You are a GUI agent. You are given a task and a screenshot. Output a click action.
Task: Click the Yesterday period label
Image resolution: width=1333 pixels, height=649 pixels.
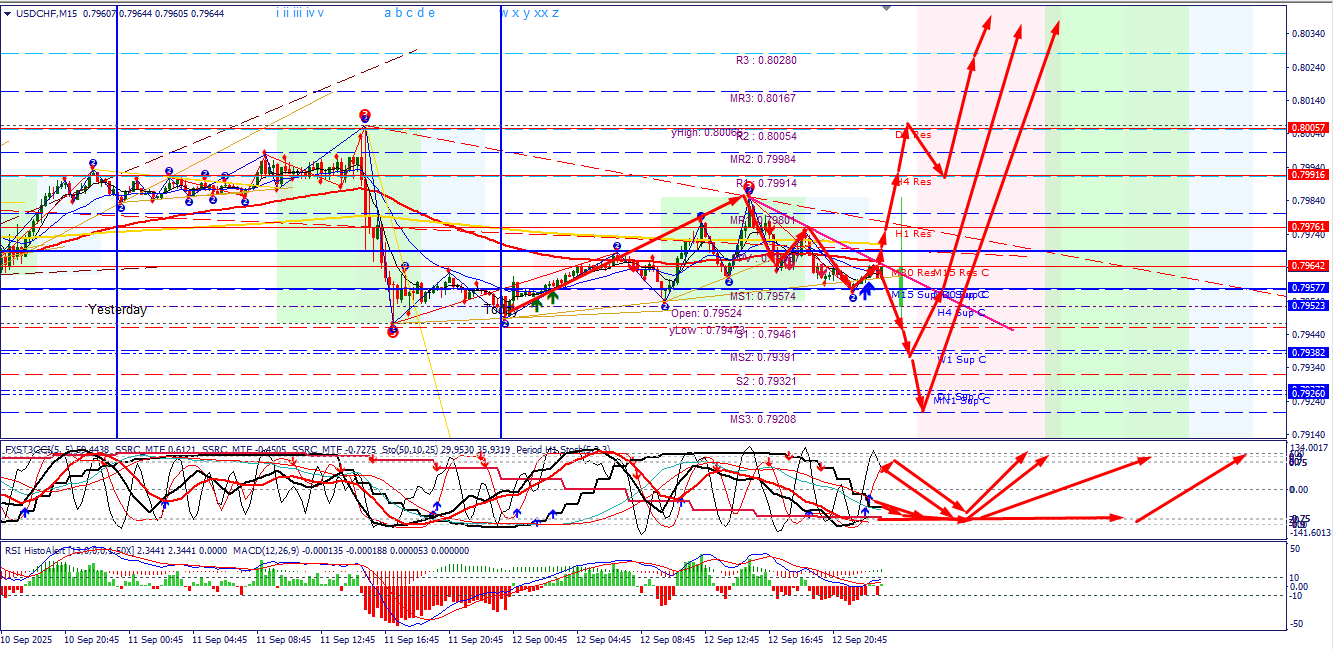point(117,310)
